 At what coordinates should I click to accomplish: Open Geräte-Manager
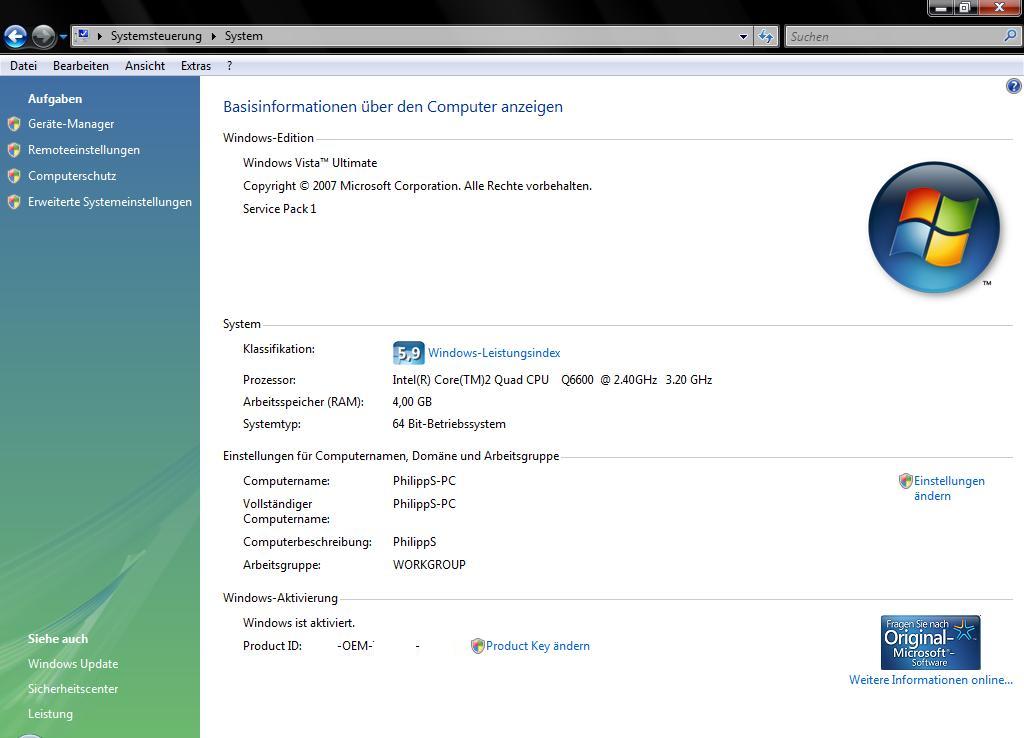pyautogui.click(x=71, y=123)
